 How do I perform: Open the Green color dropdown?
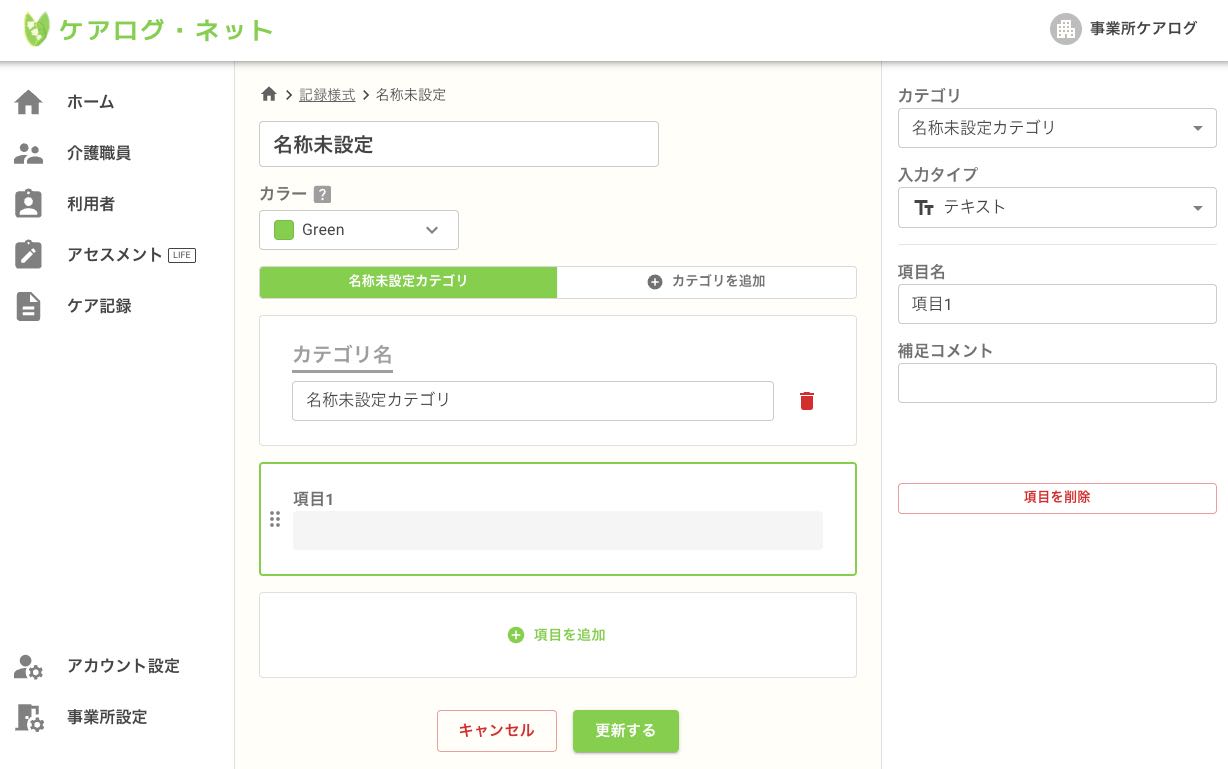[358, 230]
